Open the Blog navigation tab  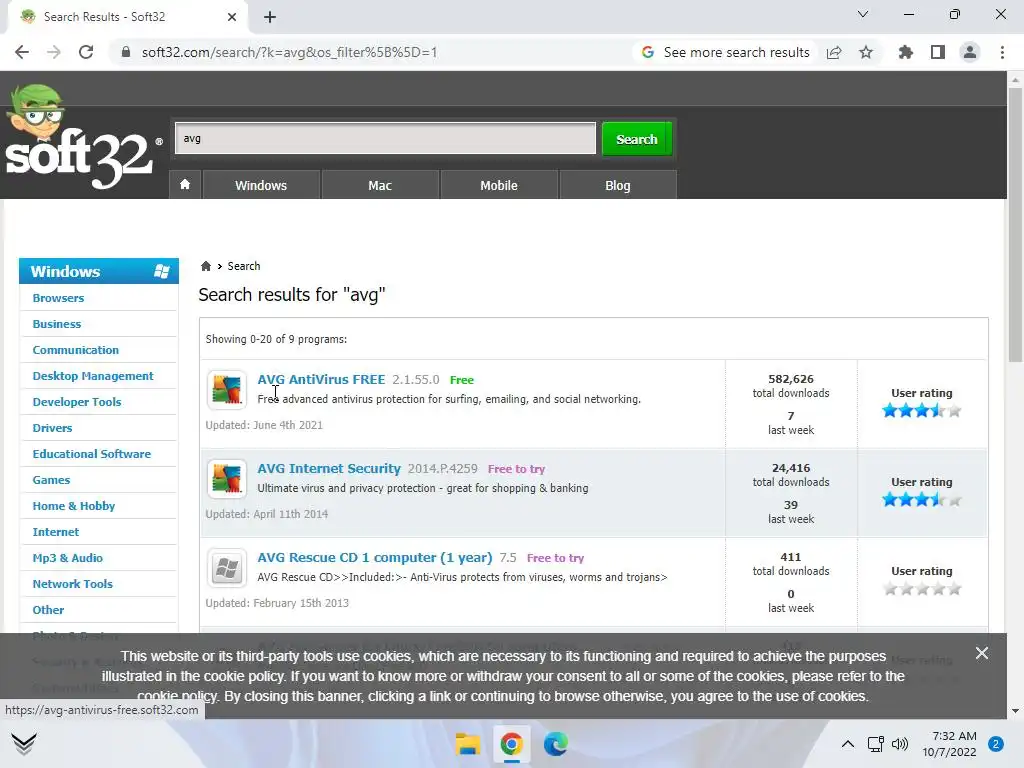pos(618,185)
